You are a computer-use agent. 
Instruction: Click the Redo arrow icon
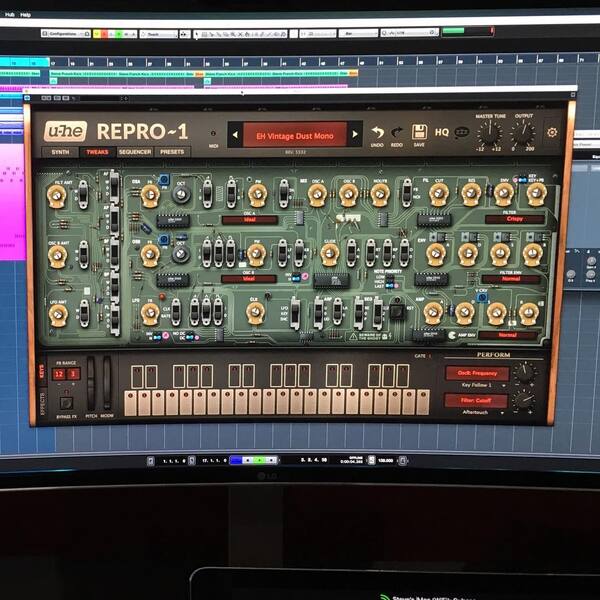397,132
